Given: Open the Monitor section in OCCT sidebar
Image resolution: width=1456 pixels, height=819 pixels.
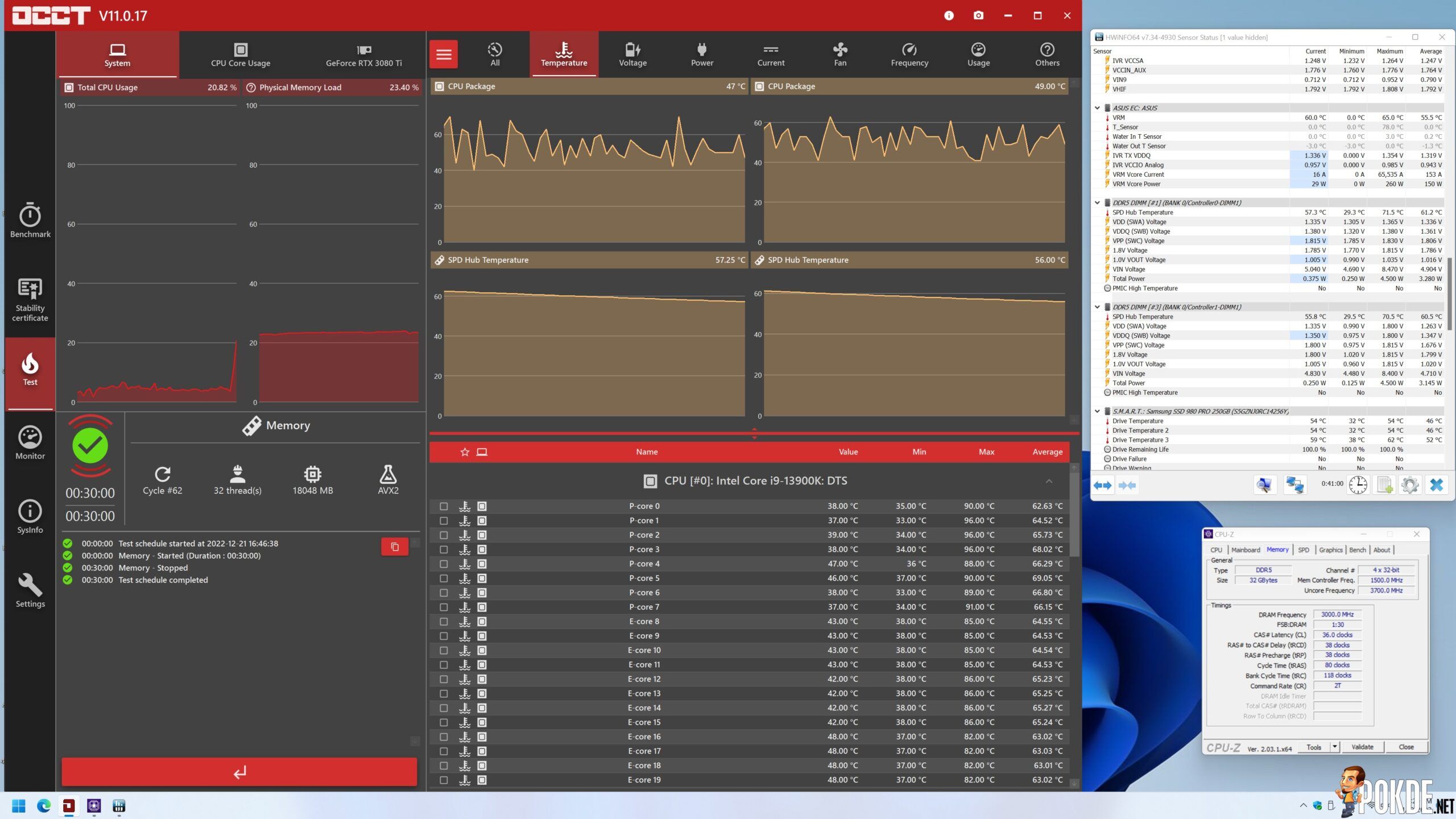Looking at the screenshot, I should pyautogui.click(x=30, y=442).
